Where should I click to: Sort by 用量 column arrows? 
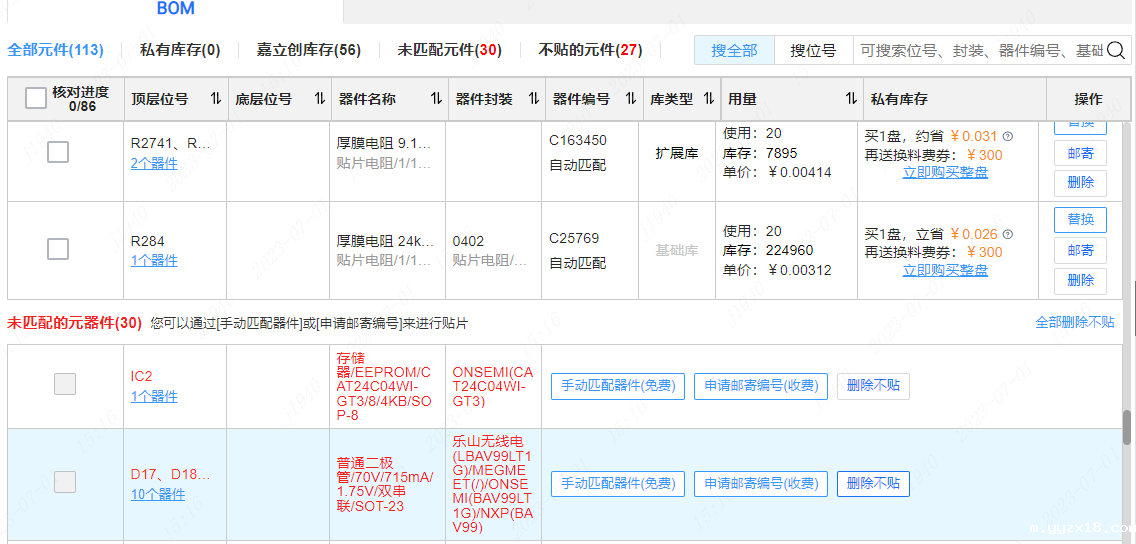851,99
